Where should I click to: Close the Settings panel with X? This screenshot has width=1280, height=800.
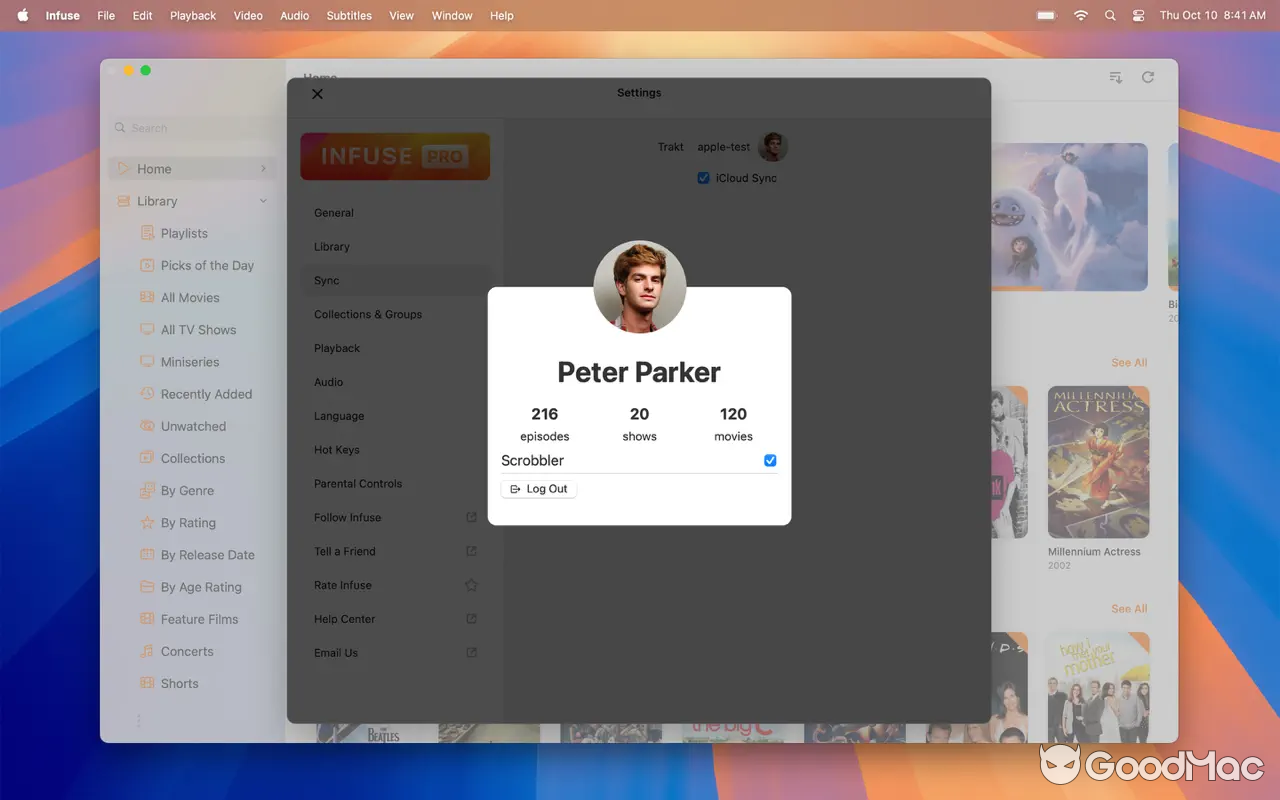[317, 94]
